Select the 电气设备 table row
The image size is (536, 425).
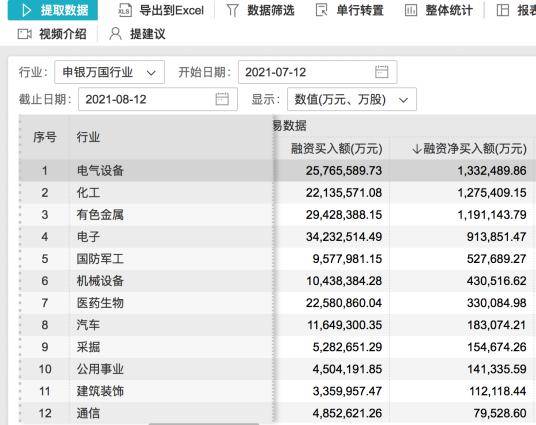point(277,170)
